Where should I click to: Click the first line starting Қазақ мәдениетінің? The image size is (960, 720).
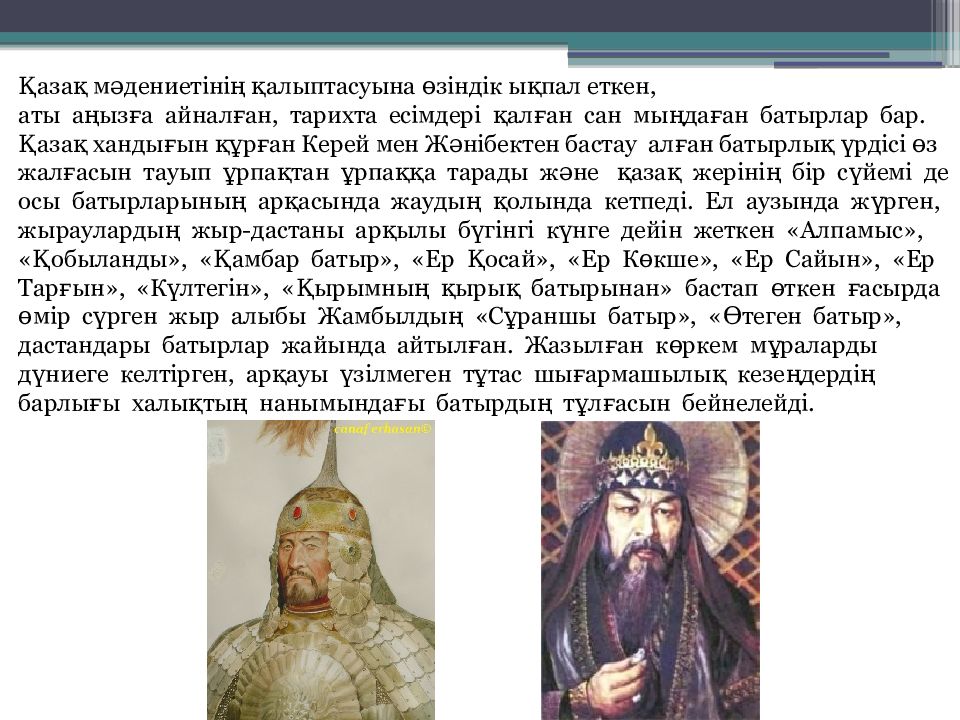point(337,88)
